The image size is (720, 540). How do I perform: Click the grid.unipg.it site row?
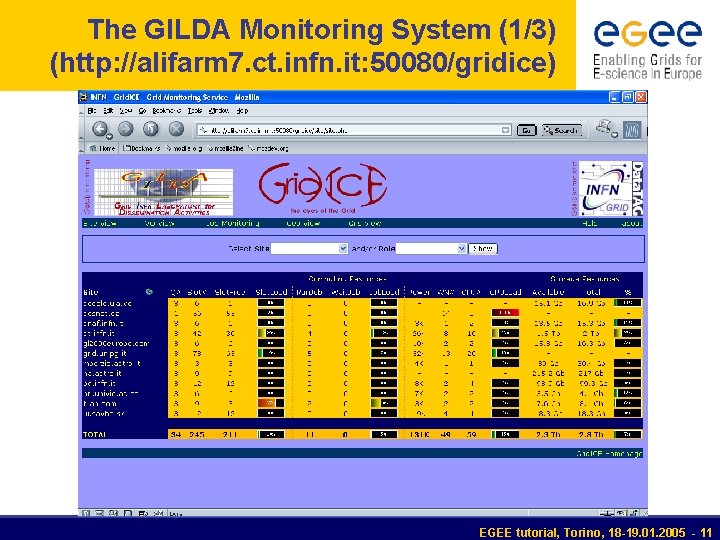tap(362, 354)
